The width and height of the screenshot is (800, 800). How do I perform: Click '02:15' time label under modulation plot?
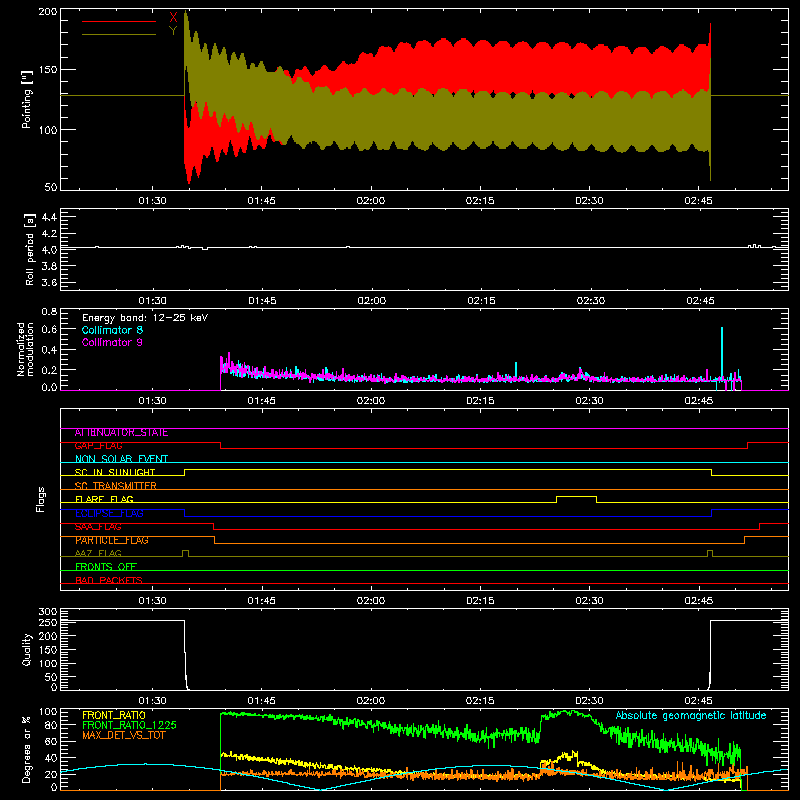click(480, 401)
